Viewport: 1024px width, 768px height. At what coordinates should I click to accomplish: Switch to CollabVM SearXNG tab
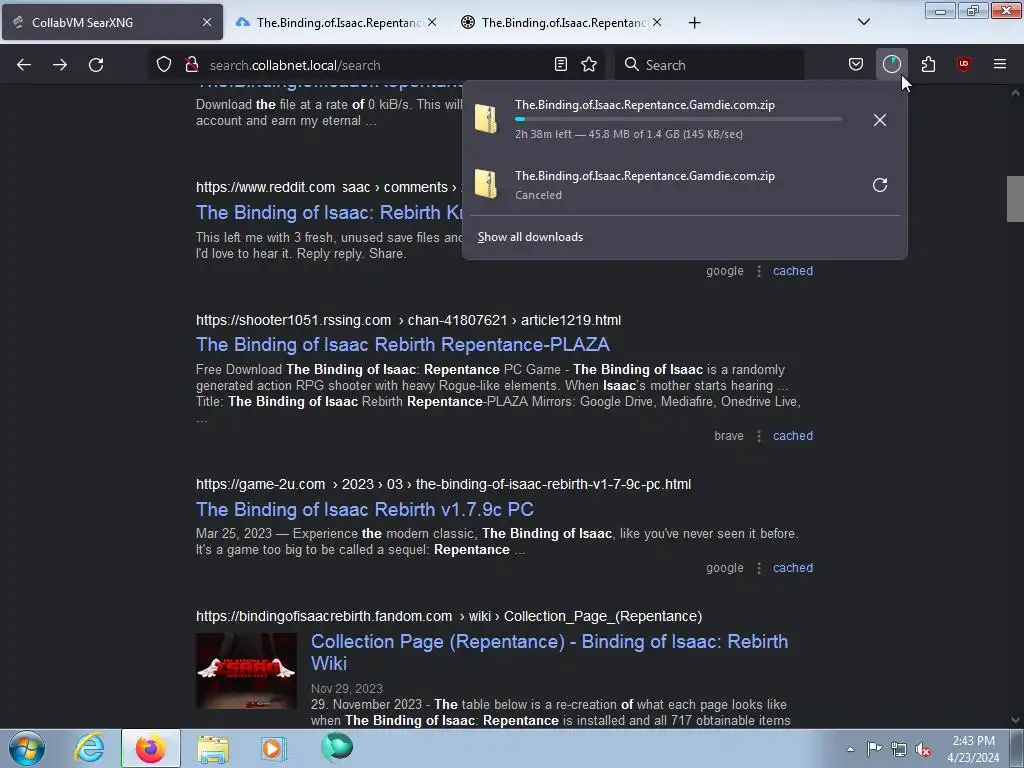[112, 22]
